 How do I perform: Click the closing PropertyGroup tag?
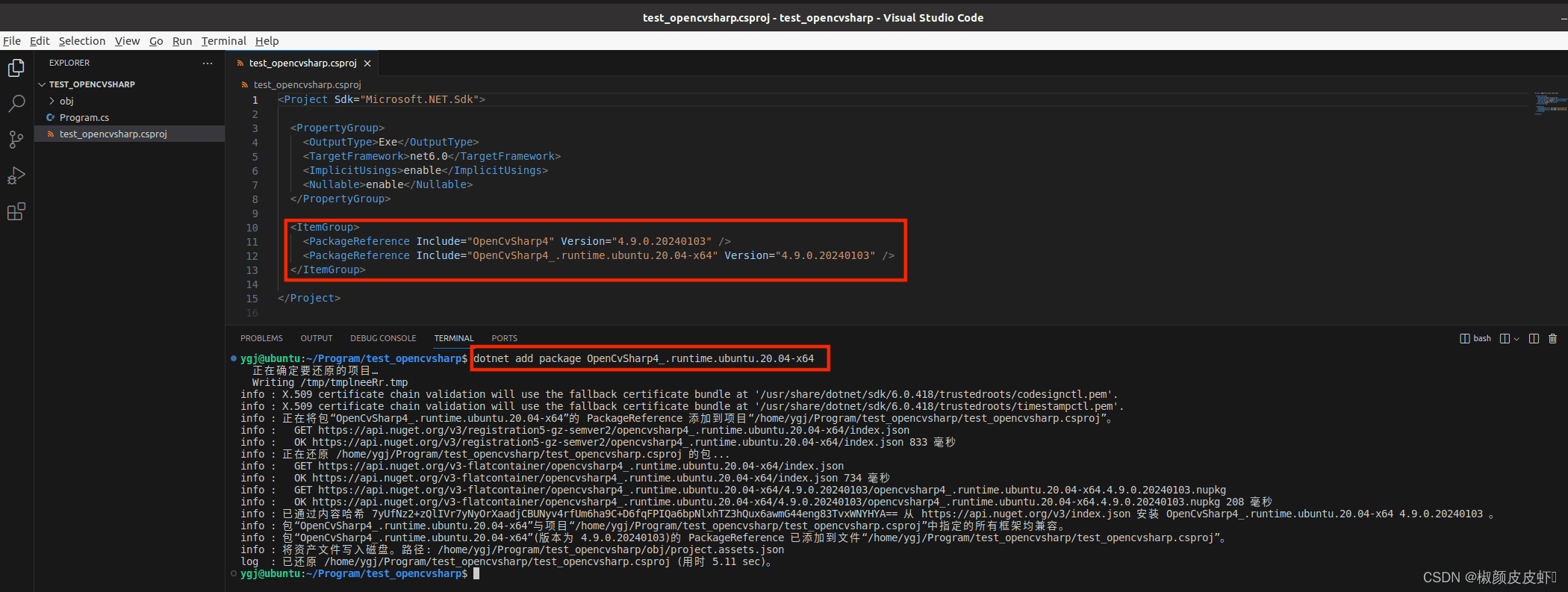340,199
